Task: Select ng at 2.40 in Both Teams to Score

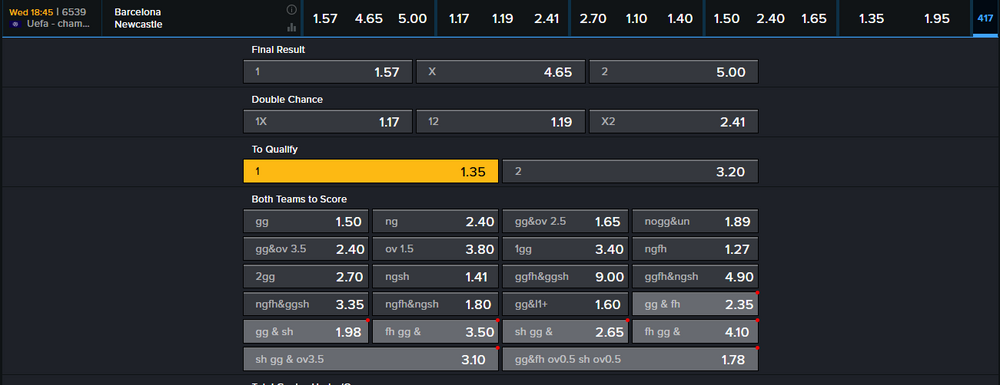Action: 436,222
